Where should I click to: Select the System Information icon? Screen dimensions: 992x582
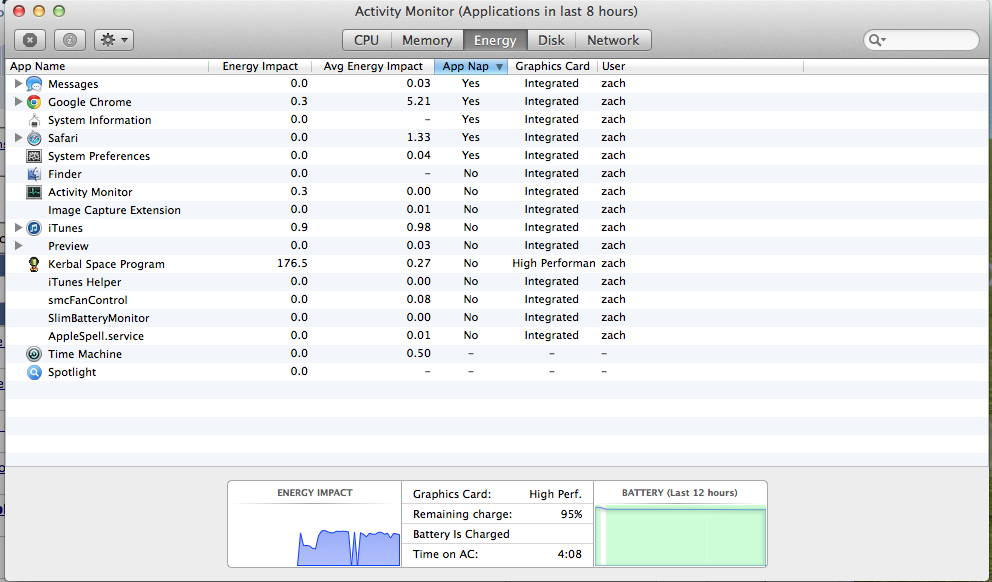34,120
